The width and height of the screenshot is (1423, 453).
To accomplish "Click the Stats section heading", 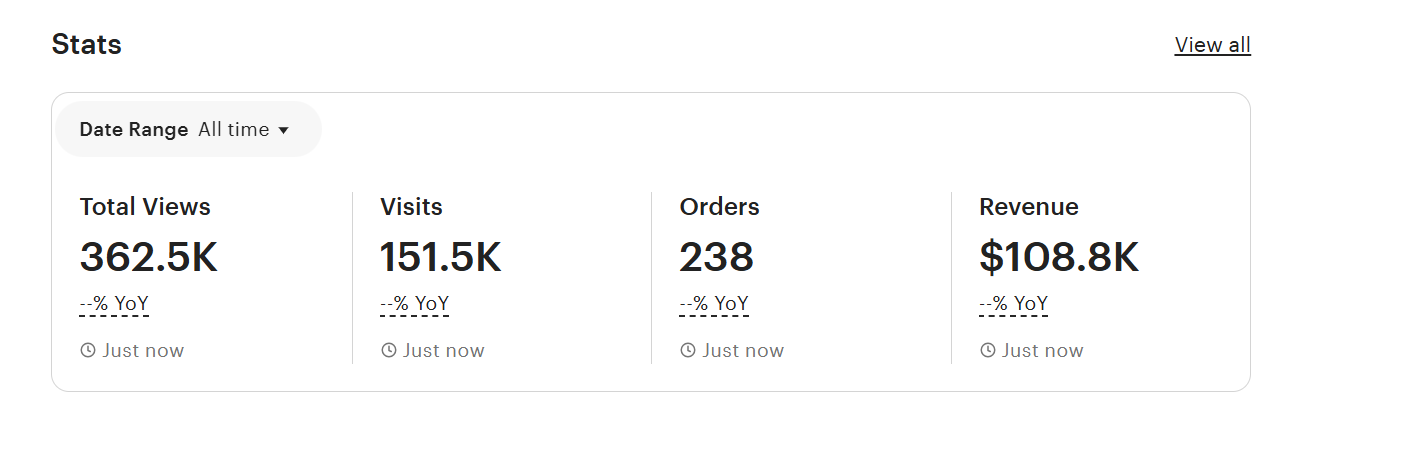I will tap(86, 45).
